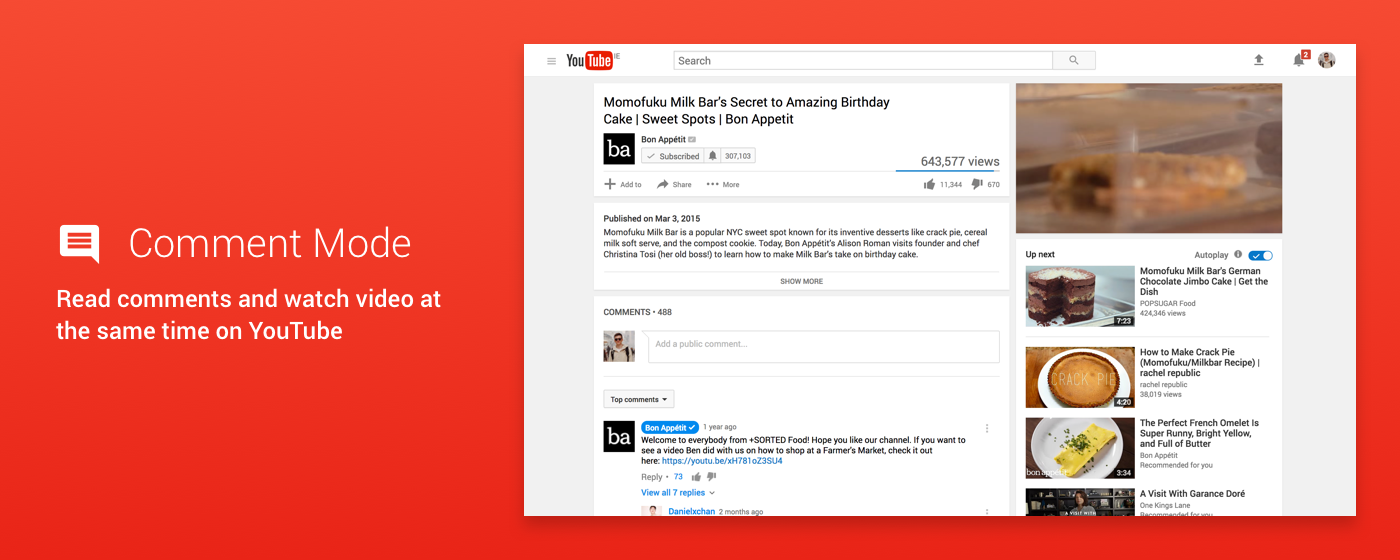Click the COMMENTS • 488 heading
Viewport: 1400px width, 560px height.
click(x=638, y=312)
